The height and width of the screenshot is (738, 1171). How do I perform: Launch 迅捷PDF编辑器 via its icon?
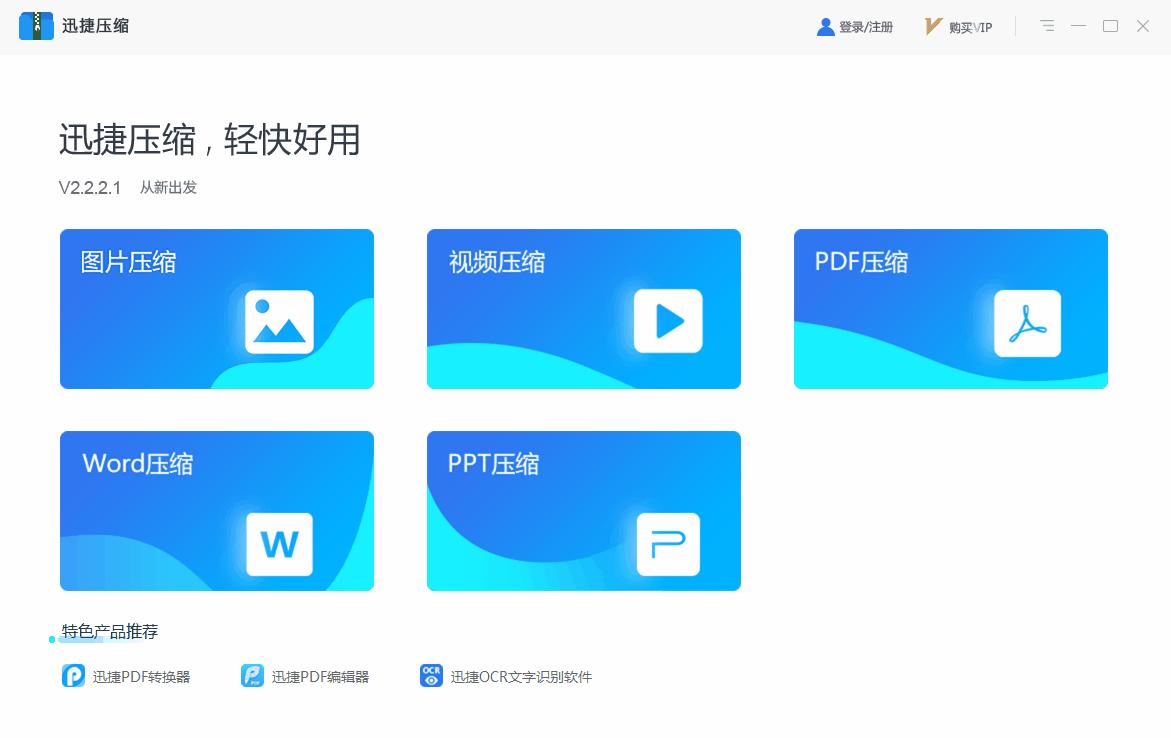(x=250, y=676)
